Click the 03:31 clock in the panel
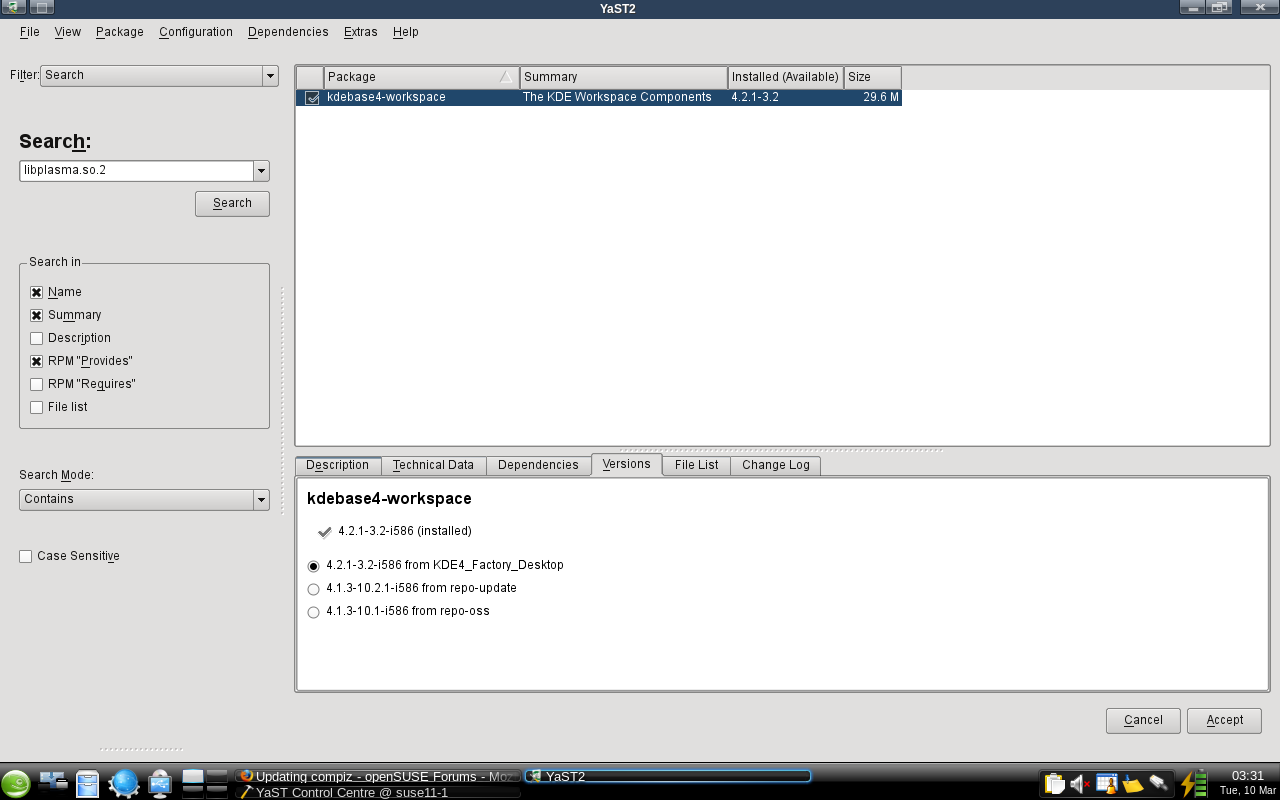 1247,776
